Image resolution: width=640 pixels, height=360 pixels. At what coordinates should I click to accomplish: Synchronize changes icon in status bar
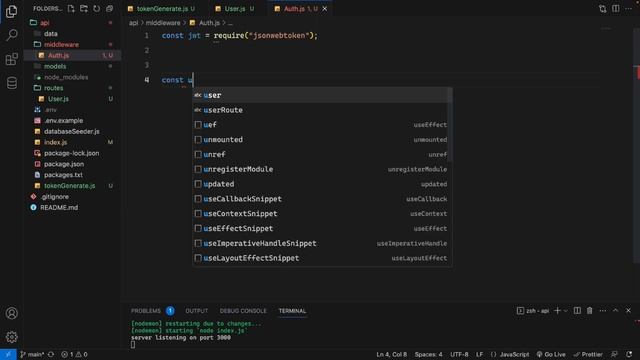click(x=51, y=354)
